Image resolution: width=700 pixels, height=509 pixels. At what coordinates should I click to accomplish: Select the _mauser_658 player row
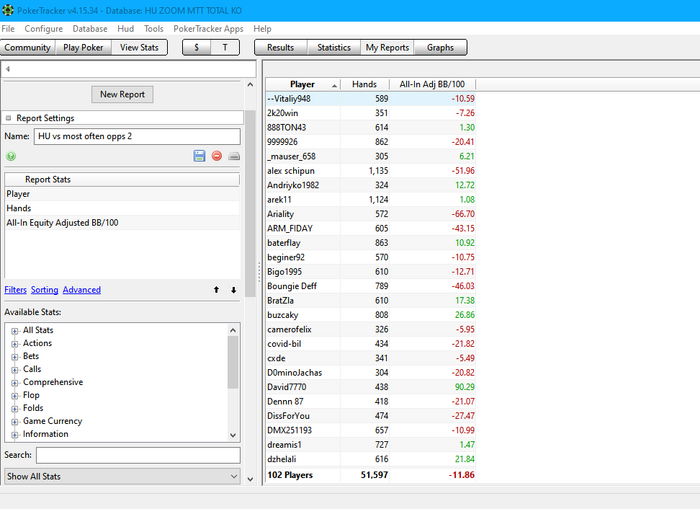click(371, 156)
